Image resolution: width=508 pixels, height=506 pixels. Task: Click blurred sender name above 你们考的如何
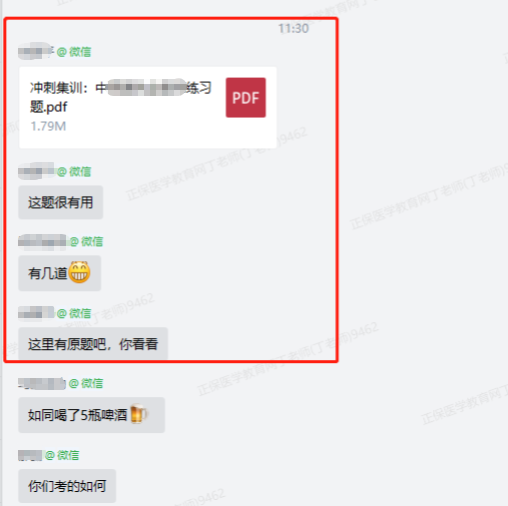[30, 455]
